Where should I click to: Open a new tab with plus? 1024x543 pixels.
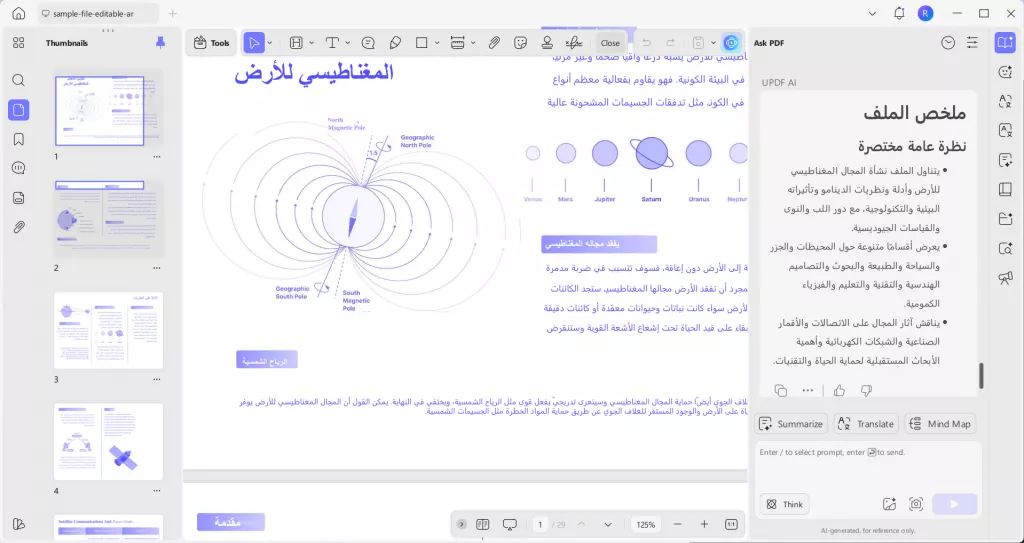tap(172, 13)
